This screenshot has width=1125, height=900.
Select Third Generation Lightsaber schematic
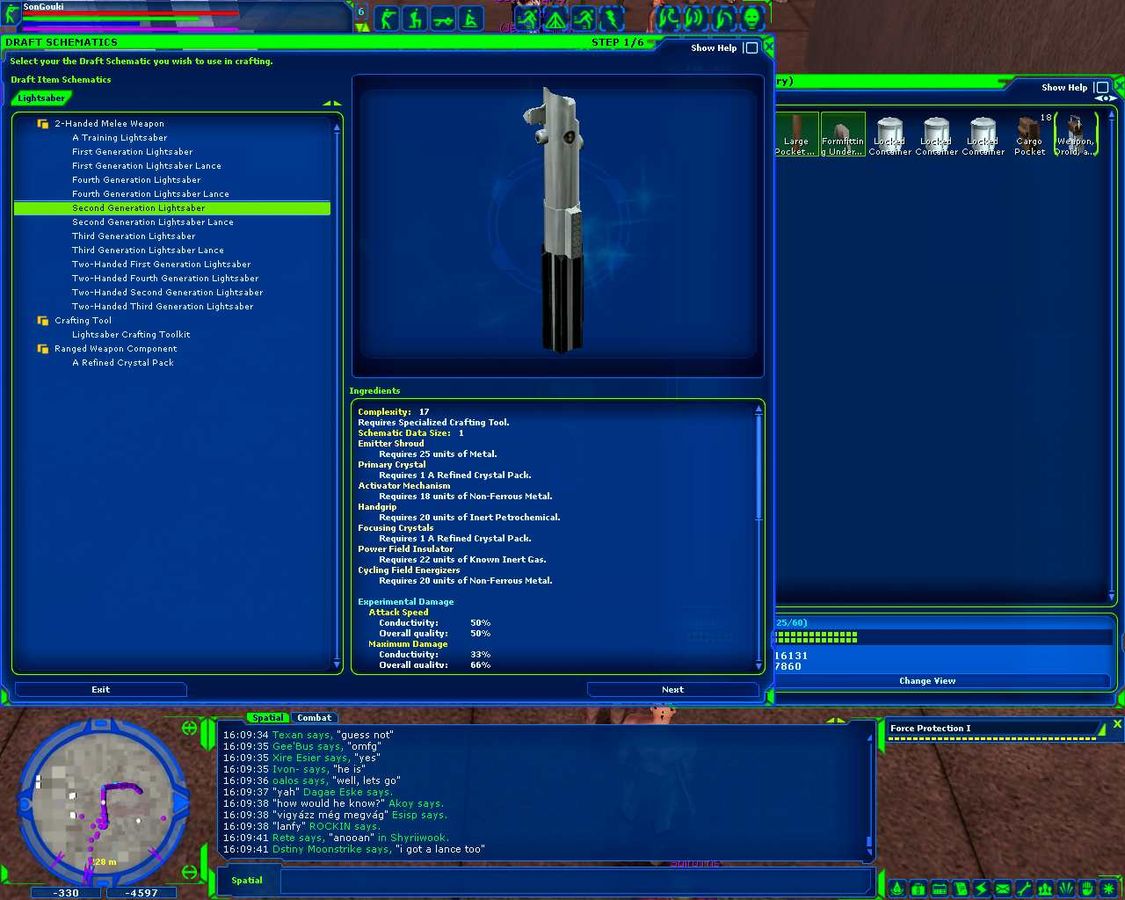pos(133,236)
